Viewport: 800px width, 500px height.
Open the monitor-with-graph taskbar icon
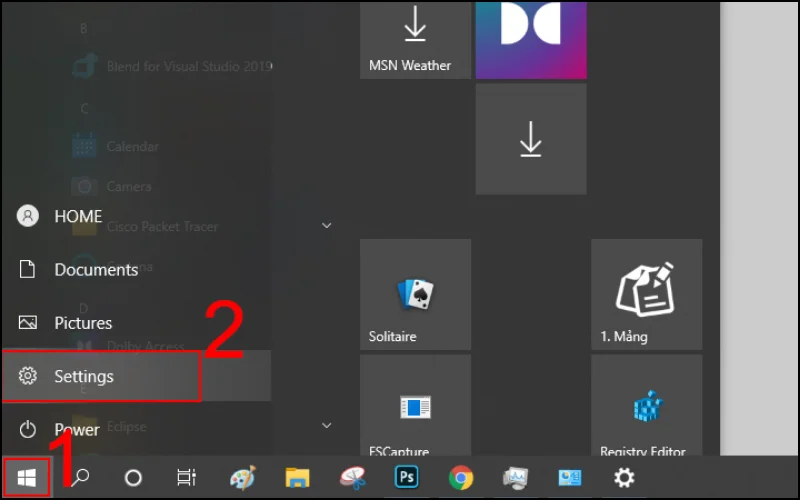pos(515,478)
